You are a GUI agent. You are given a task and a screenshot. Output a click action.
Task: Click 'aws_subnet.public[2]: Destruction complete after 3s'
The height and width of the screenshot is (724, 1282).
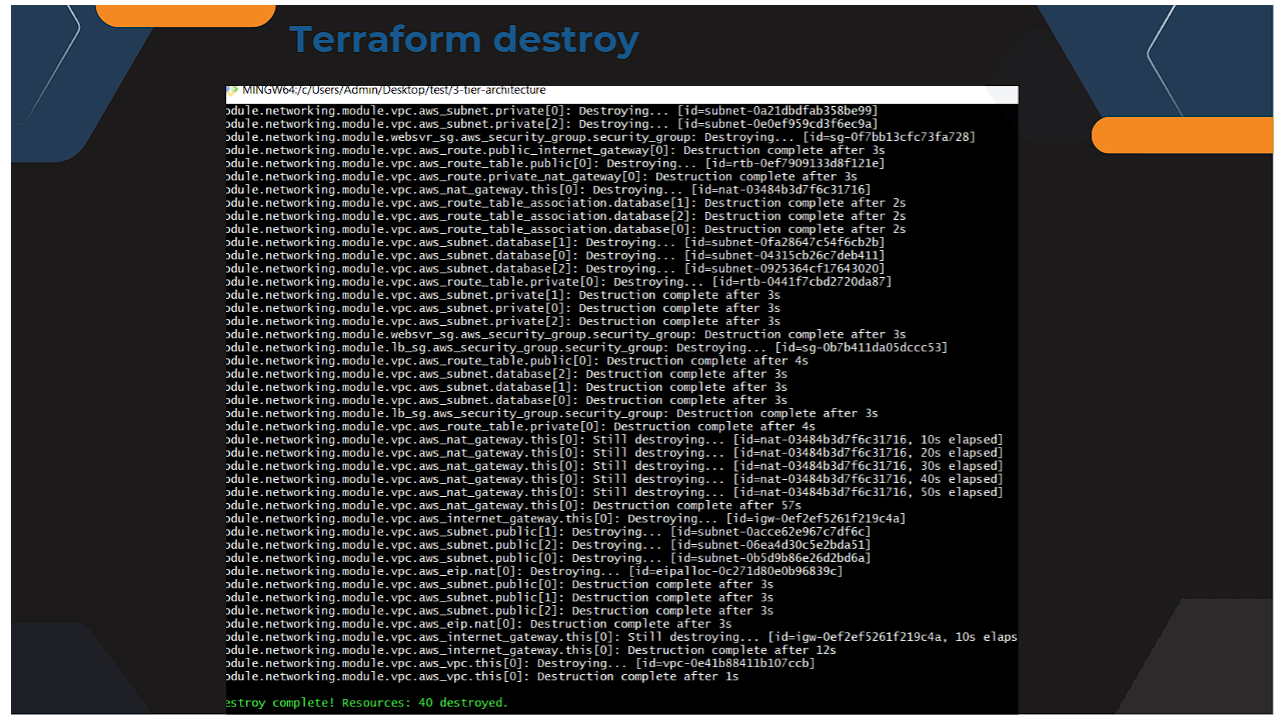tap(500, 610)
